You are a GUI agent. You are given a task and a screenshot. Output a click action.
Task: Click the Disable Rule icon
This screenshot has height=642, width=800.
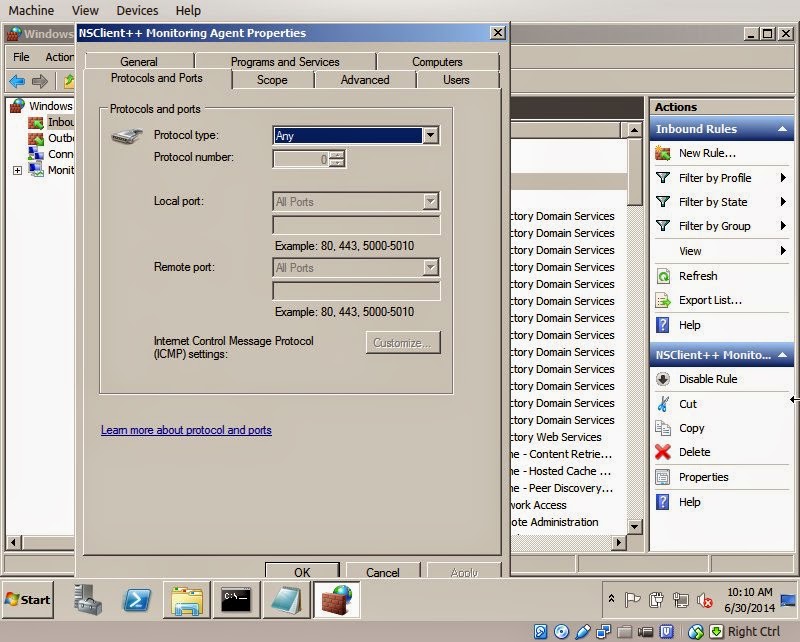click(662, 379)
